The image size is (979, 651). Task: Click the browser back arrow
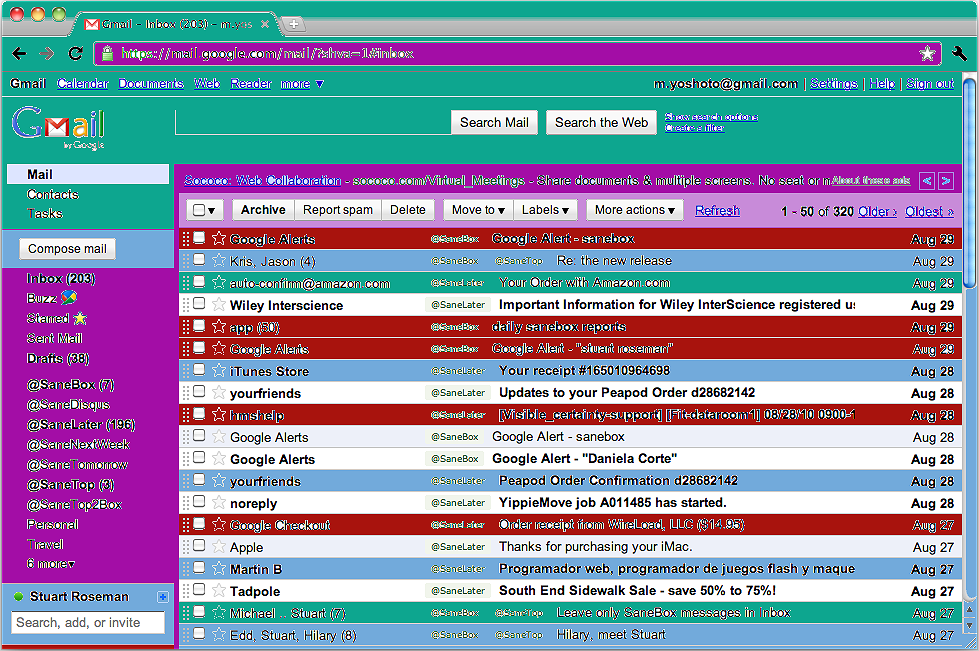pyautogui.click(x=19, y=54)
